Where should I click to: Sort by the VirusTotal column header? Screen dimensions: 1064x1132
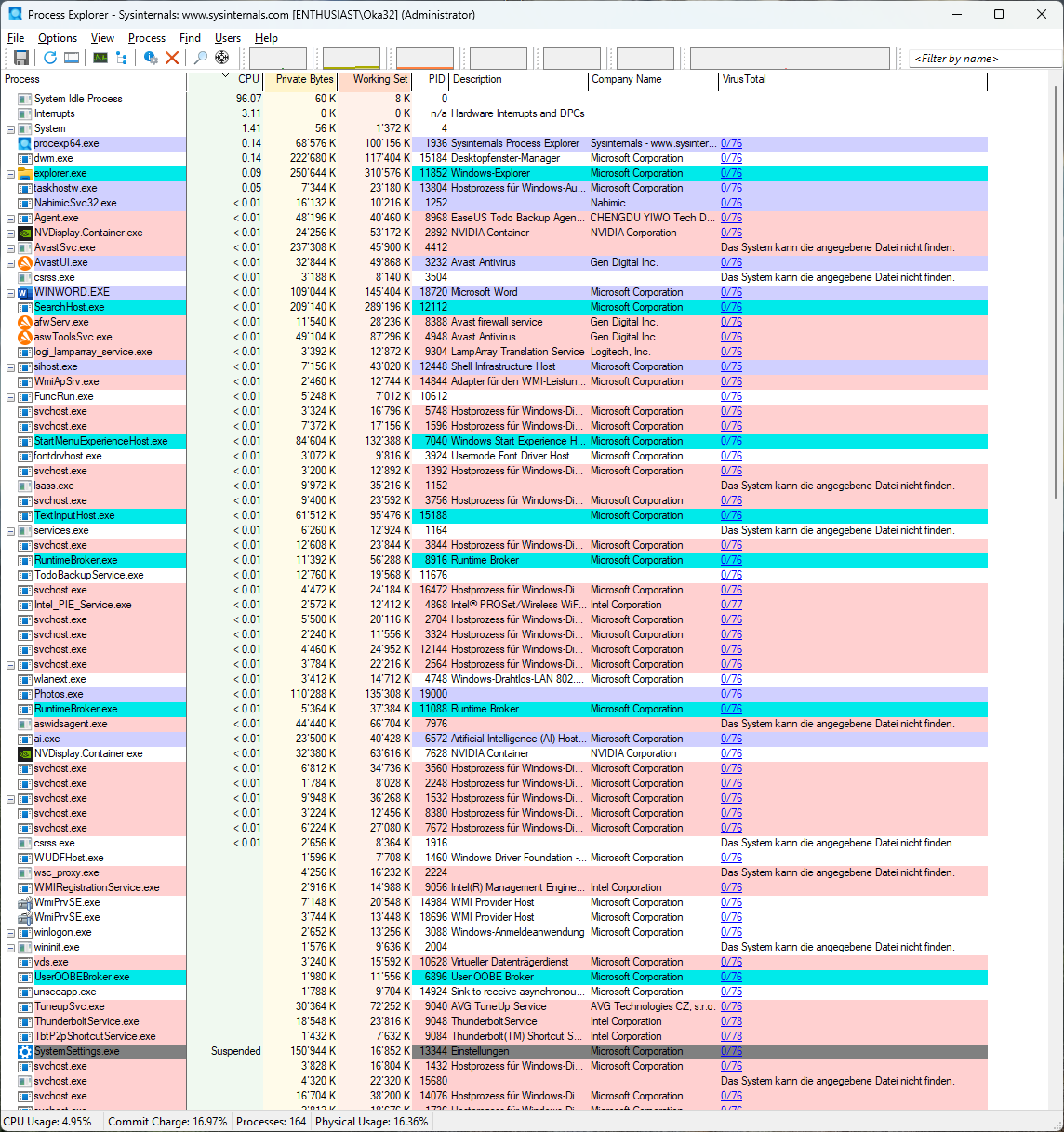coord(853,79)
